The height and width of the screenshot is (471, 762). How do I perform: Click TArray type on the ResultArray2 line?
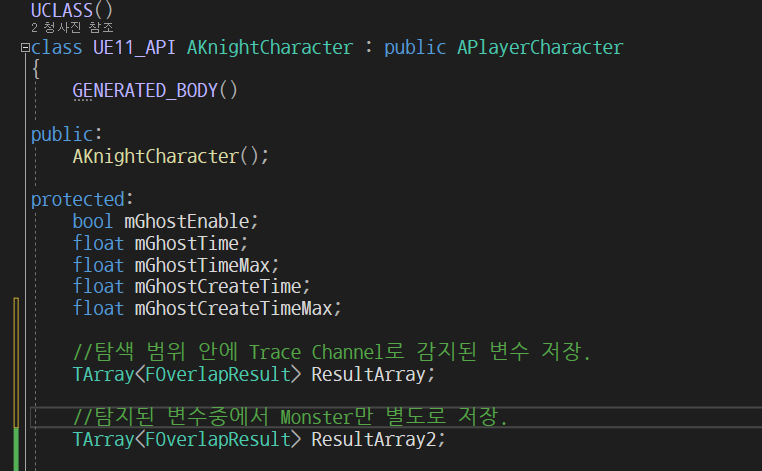104,439
